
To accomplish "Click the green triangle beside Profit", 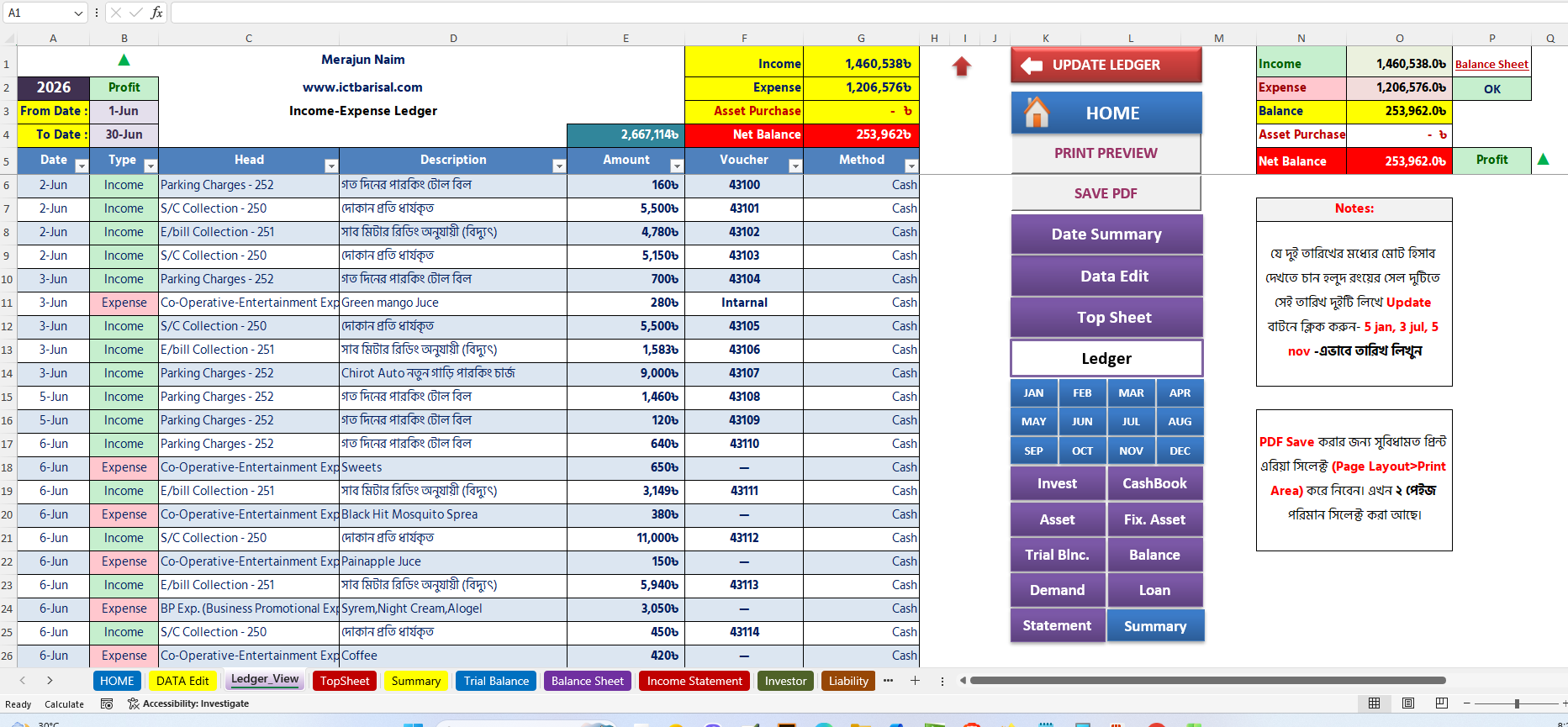I will coord(1544,159).
